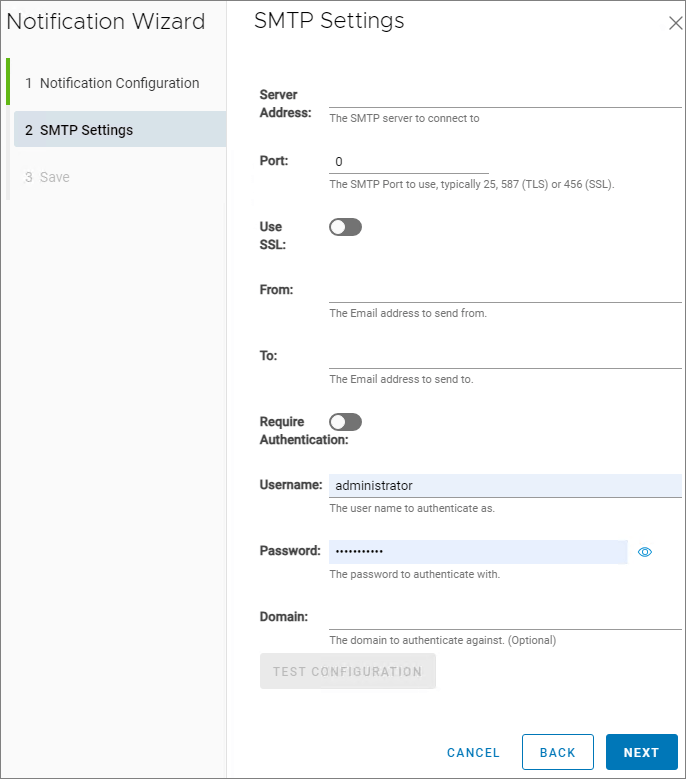The width and height of the screenshot is (686, 779).
Task: Enable the Use SSL toggle
Action: [x=345, y=227]
